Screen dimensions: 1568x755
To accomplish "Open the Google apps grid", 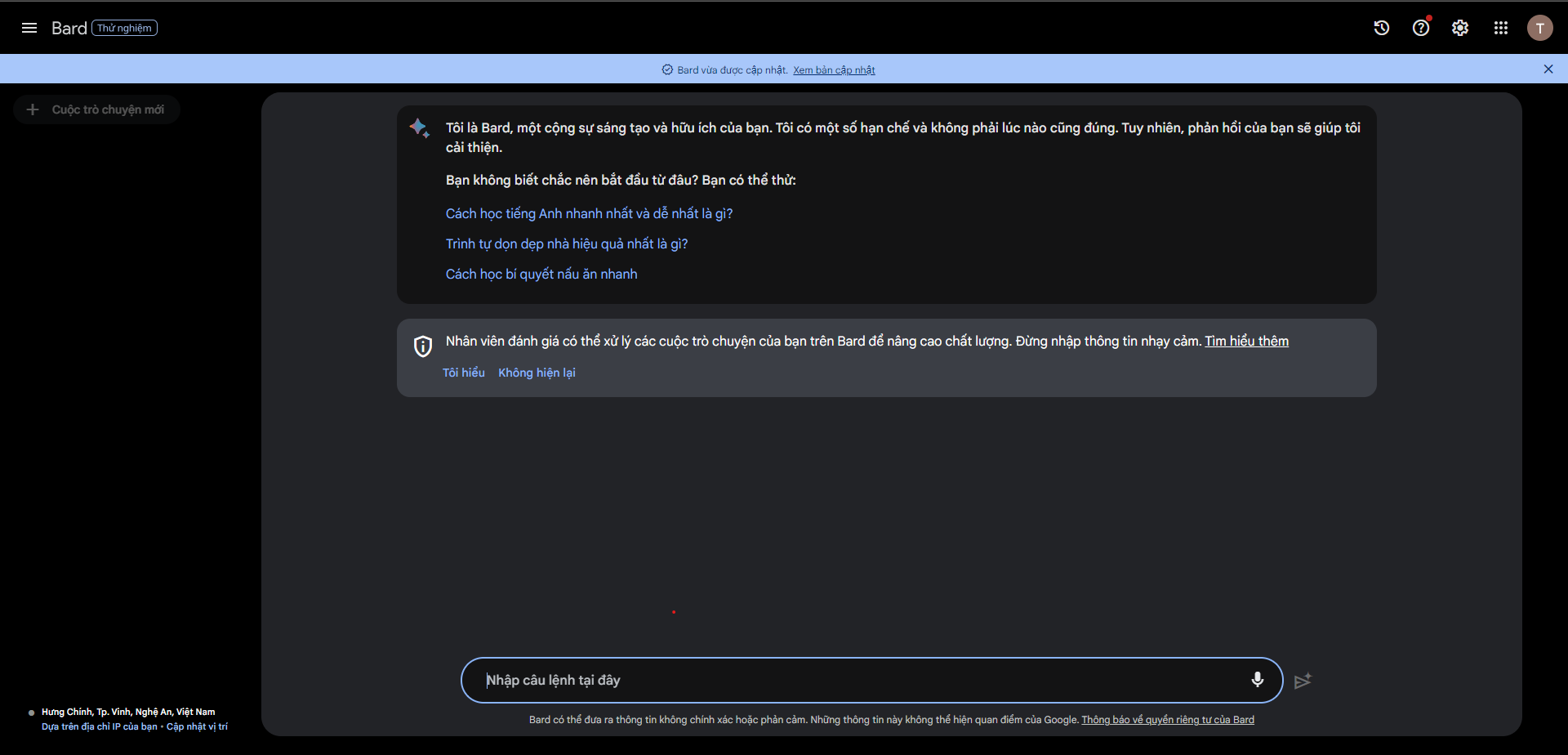I will 1501,28.
